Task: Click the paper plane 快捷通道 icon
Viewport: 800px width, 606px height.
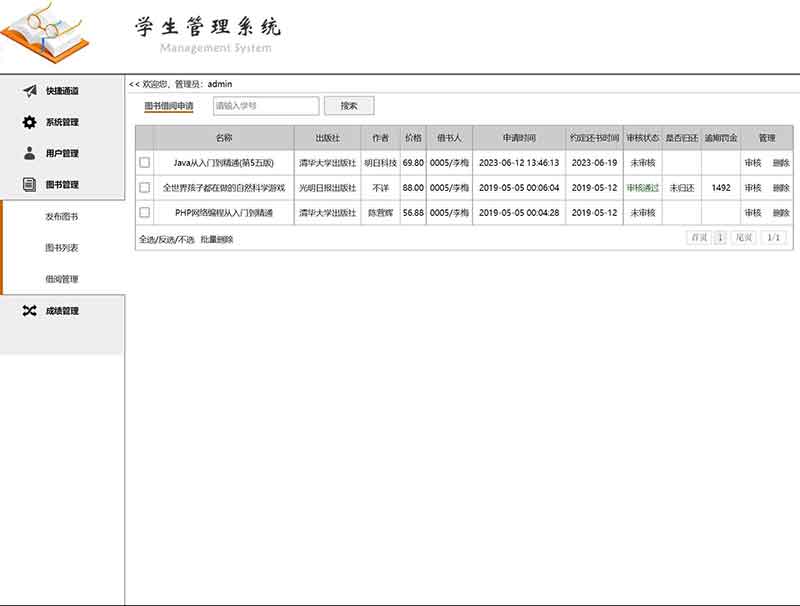Action: click(x=30, y=91)
